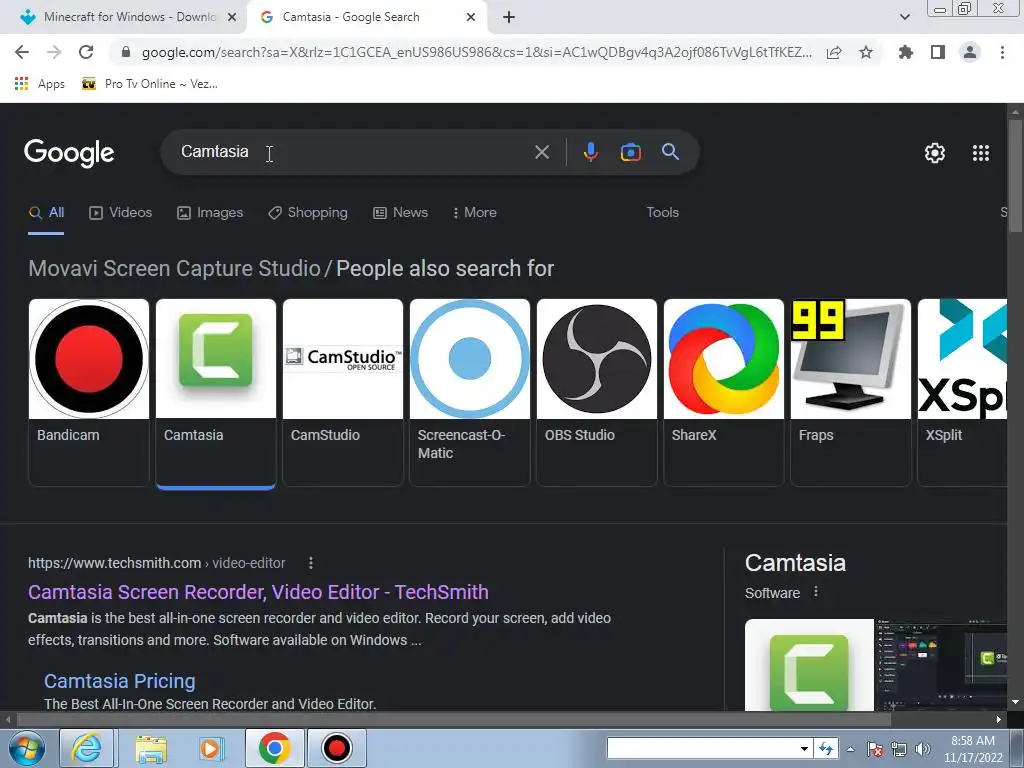Click the Camtasia logo in knowledge panel

809,665
